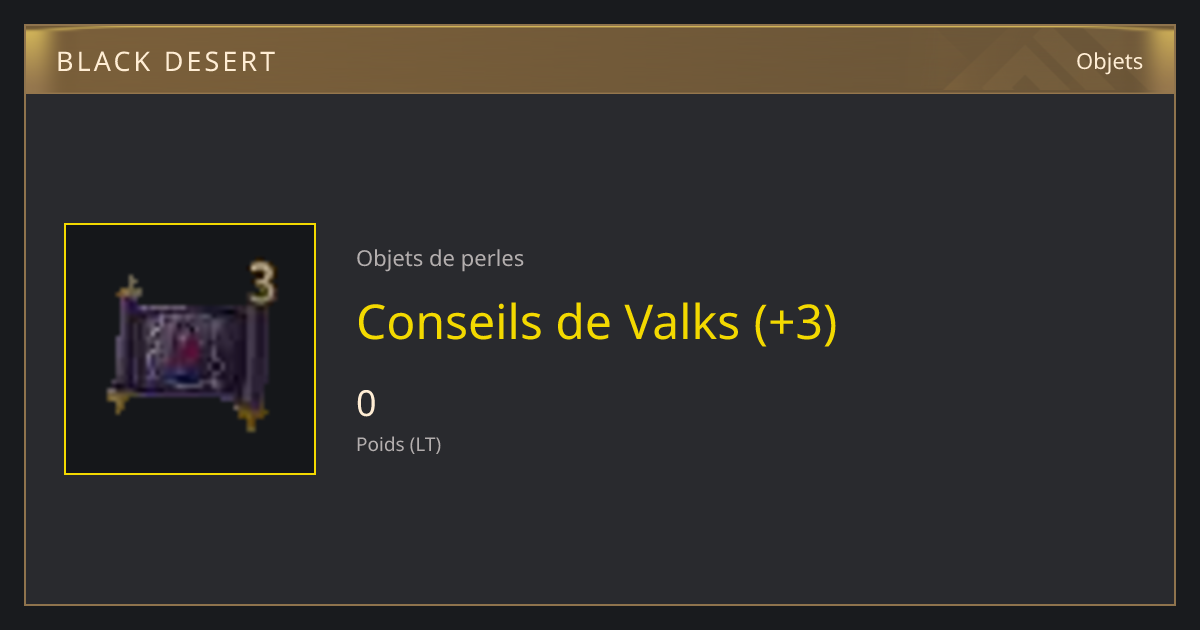Click the golden scroll handle bottom left
Image resolution: width=1200 pixels, height=630 pixels.
click(122, 400)
